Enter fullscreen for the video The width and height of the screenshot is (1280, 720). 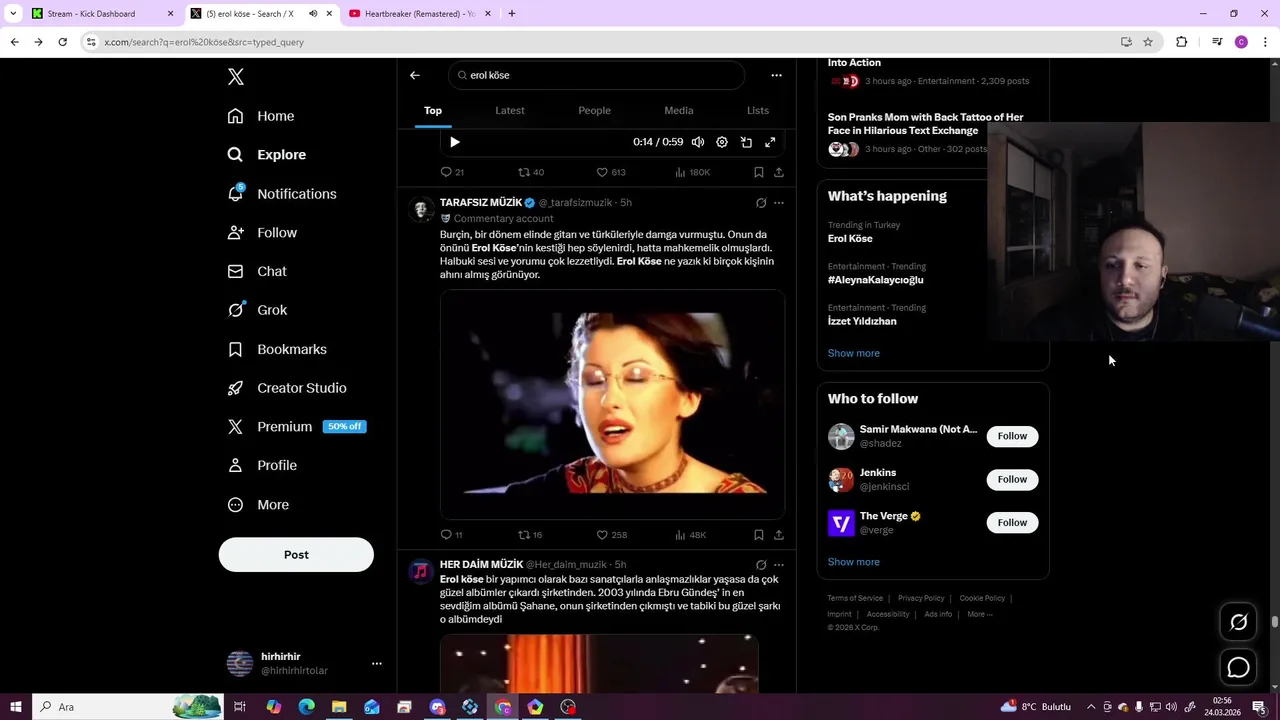(770, 142)
